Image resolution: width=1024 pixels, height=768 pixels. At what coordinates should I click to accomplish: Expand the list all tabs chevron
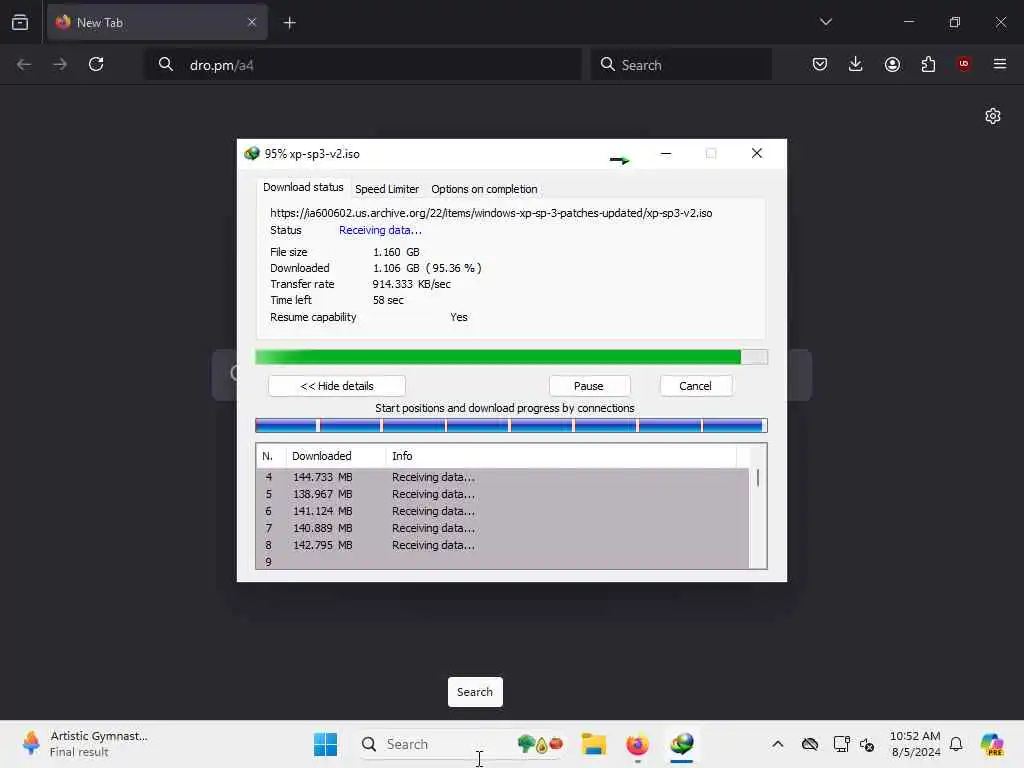tap(825, 22)
